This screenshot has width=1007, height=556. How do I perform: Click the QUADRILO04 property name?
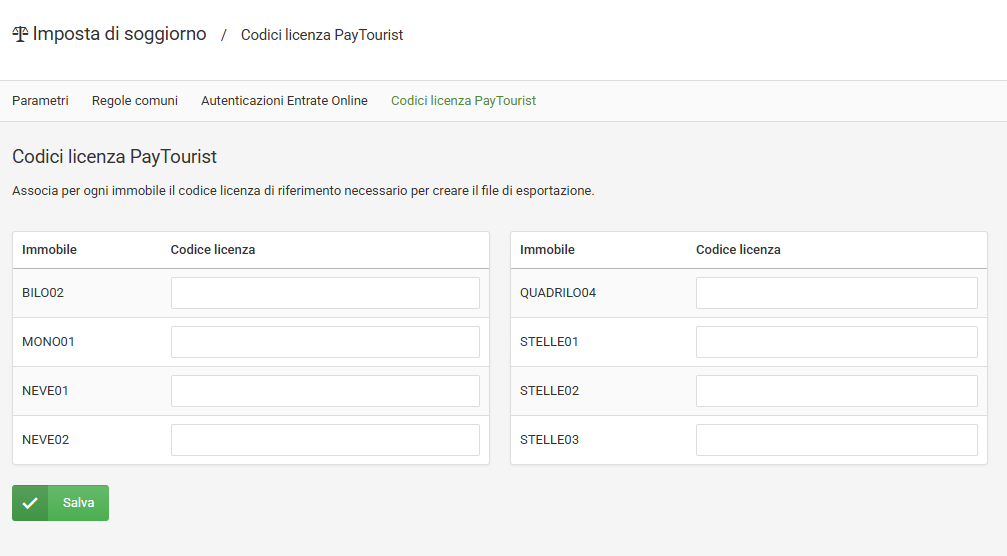tap(558, 293)
